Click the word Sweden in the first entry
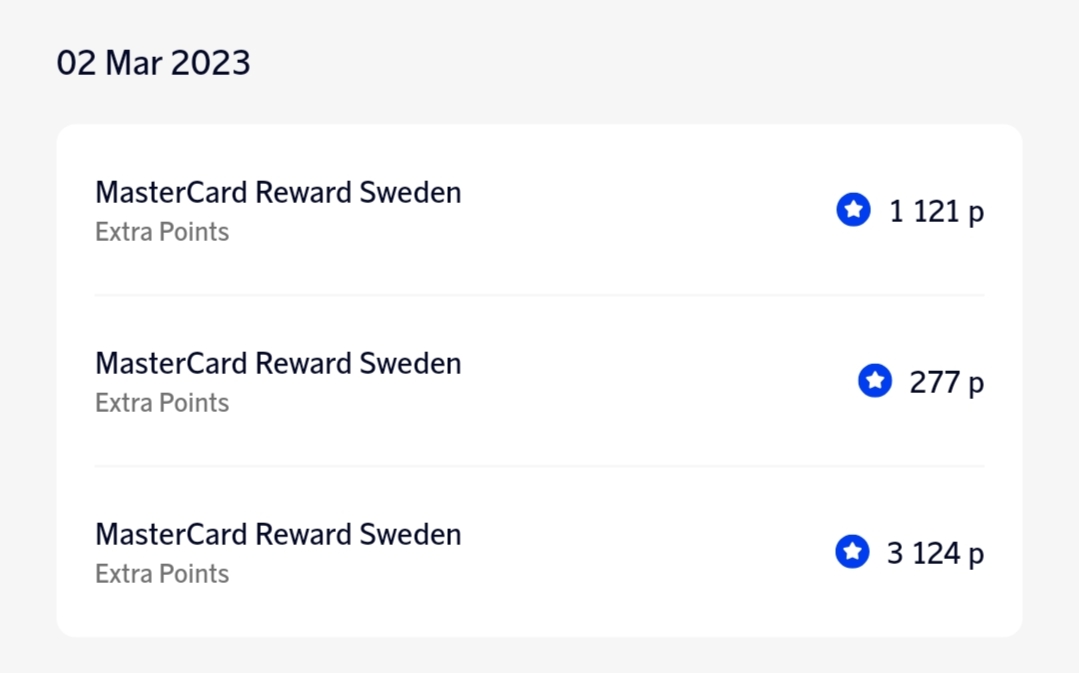The height and width of the screenshot is (673, 1079). pyautogui.click(x=410, y=192)
